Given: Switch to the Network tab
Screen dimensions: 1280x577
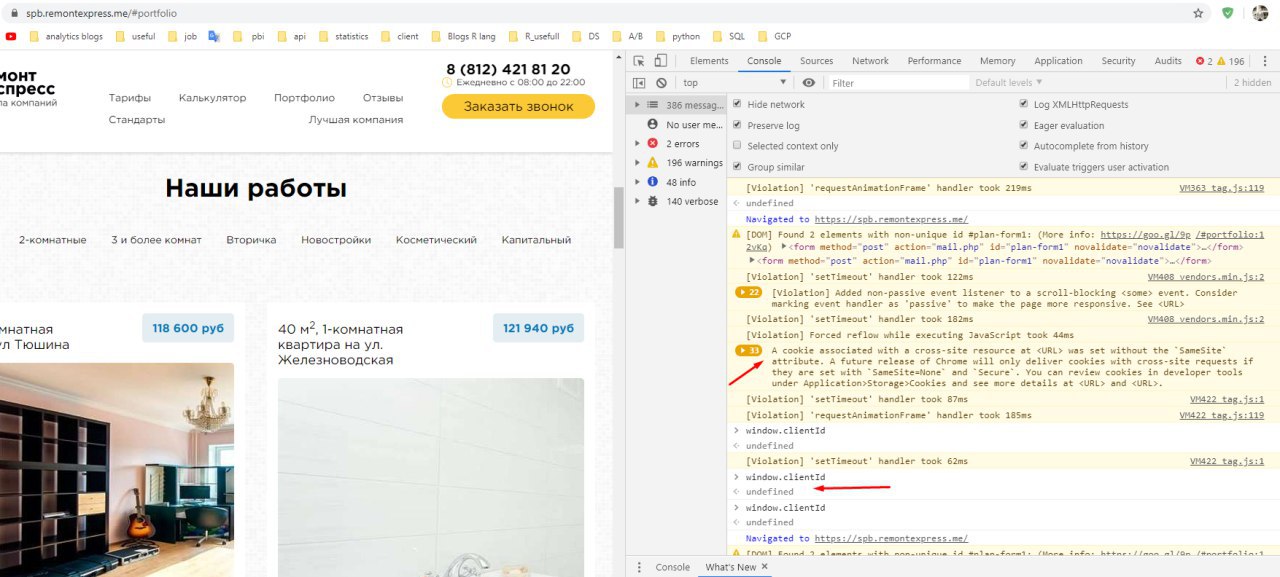Looking at the screenshot, I should 870,61.
